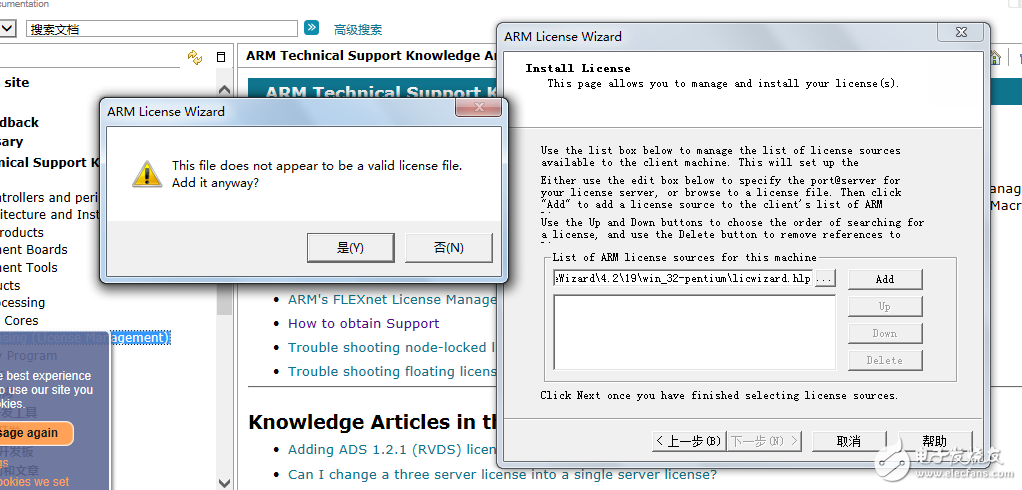Open Trouble shooting node-locked license link

[392, 347]
